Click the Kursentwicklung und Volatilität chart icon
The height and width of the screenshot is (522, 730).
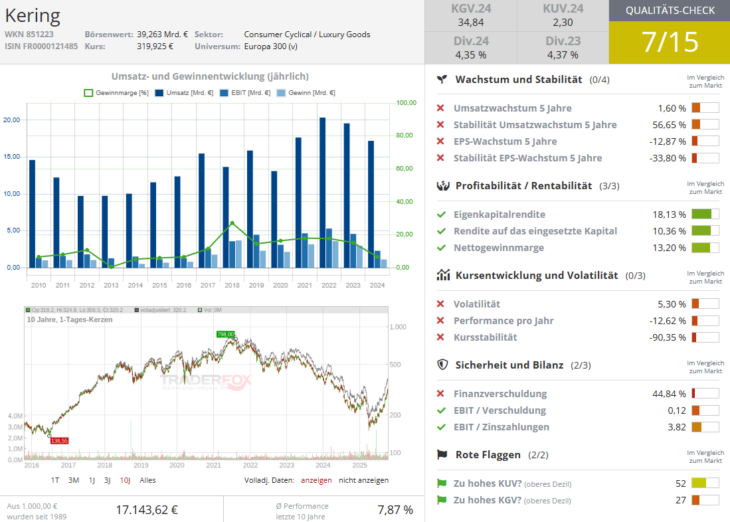coord(441,274)
